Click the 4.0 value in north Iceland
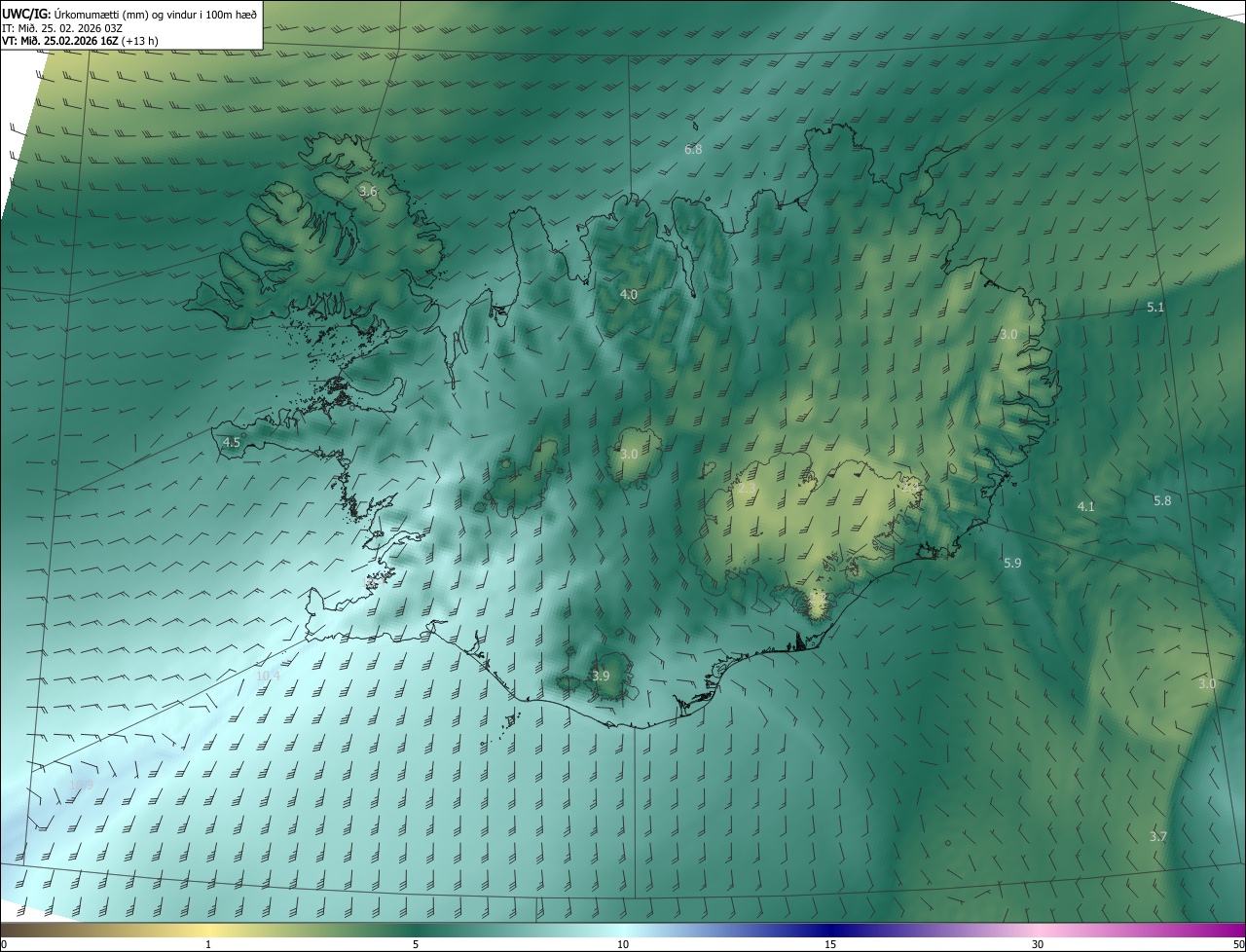 coord(629,294)
